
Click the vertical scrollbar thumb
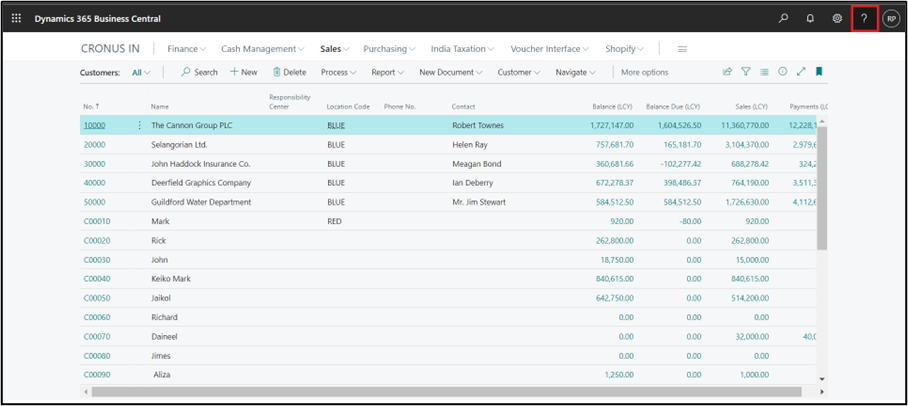[x=822, y=188]
